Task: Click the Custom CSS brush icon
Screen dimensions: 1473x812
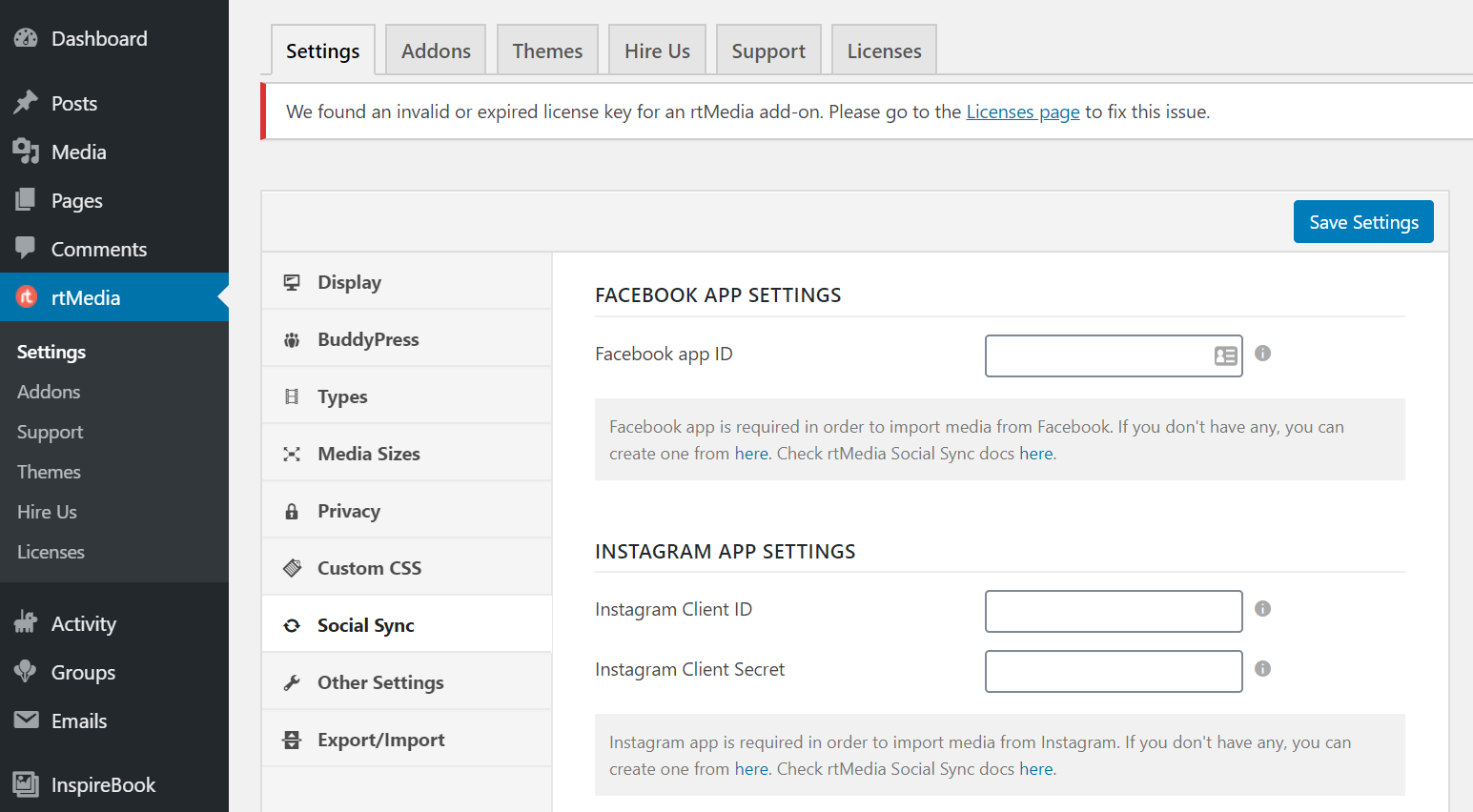Action: pyautogui.click(x=292, y=568)
